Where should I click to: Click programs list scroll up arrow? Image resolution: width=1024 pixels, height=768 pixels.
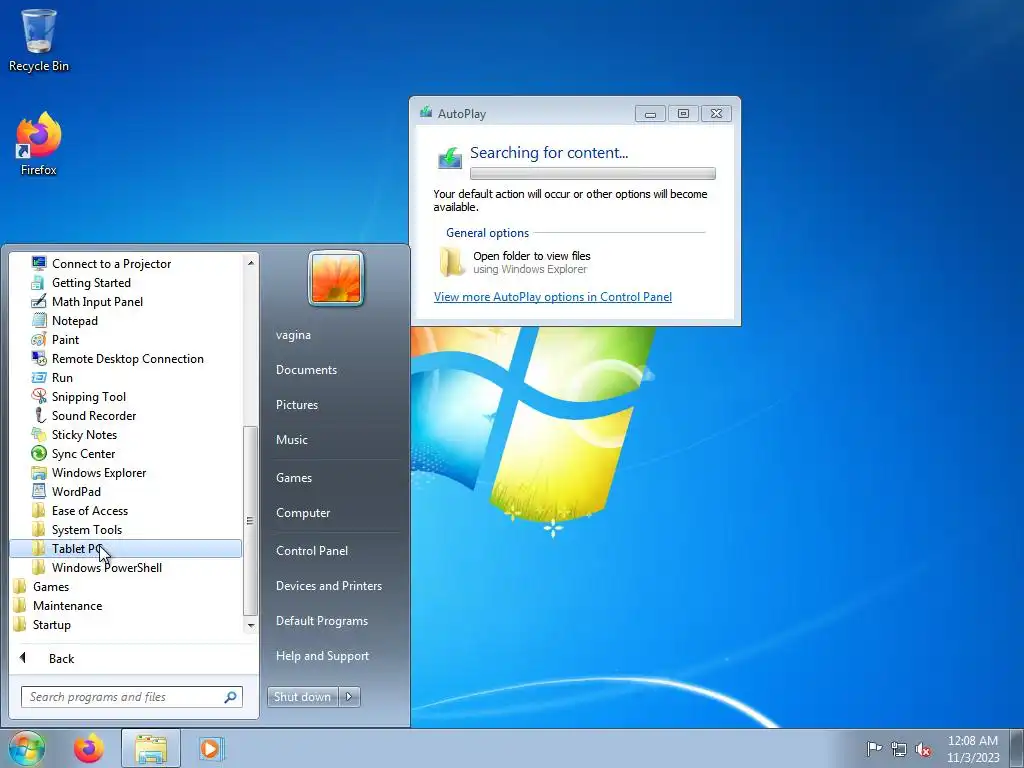[250, 263]
